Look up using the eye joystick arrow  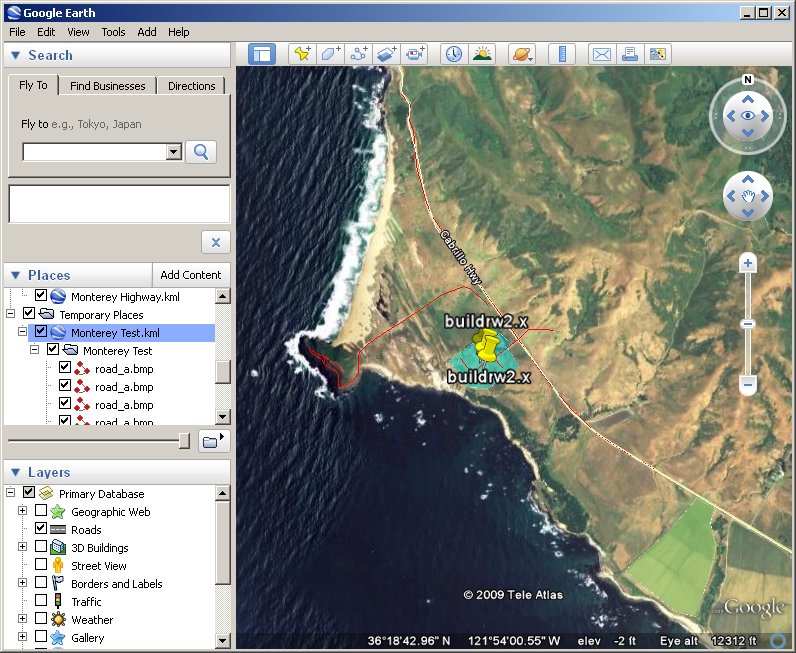(x=748, y=99)
